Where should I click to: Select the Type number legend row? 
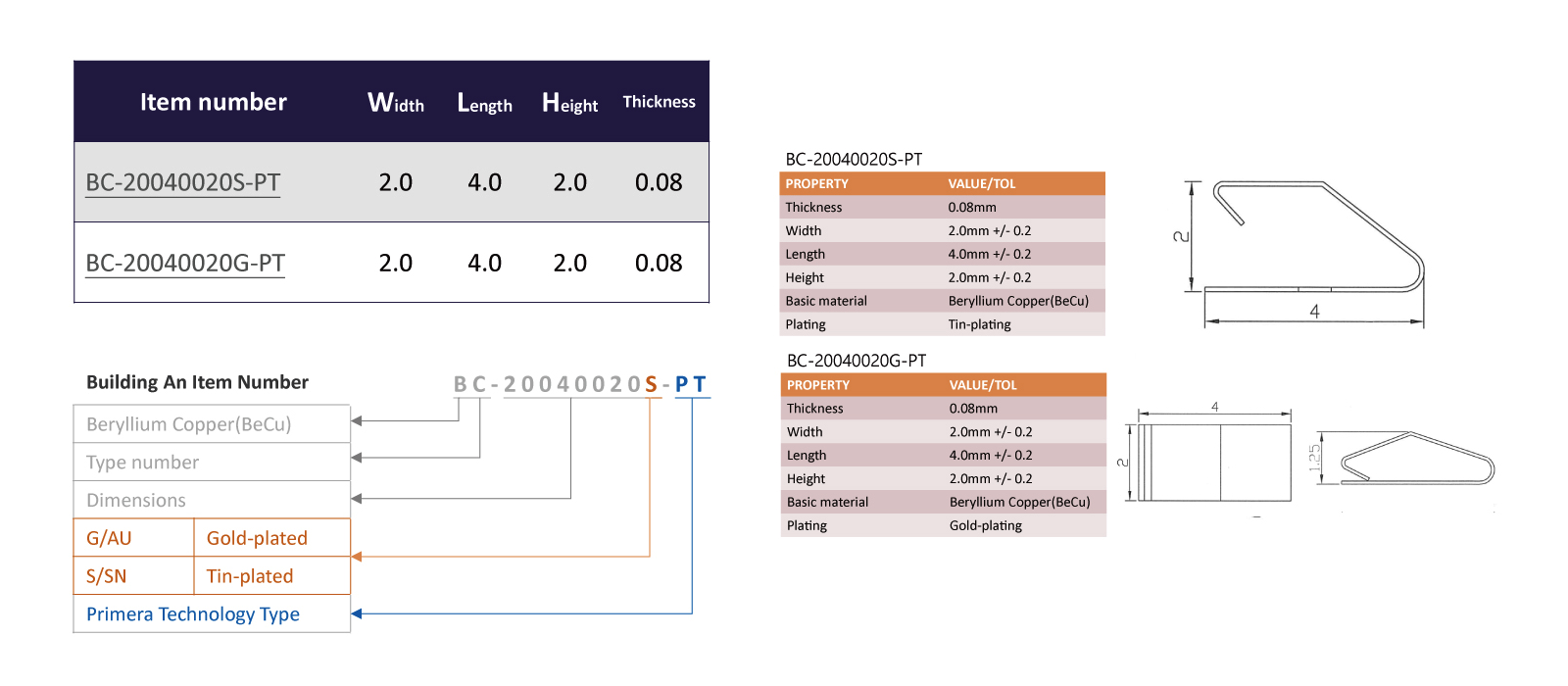click(x=212, y=462)
